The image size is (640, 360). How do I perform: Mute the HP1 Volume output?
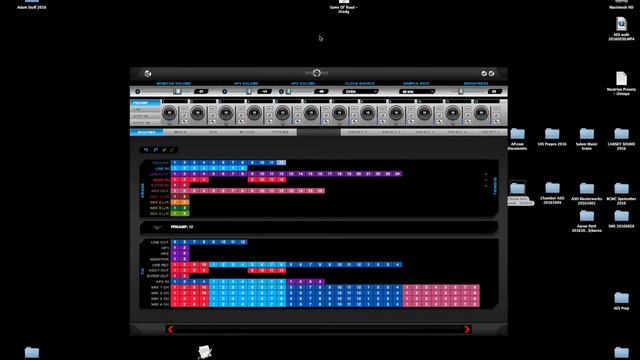(224, 91)
